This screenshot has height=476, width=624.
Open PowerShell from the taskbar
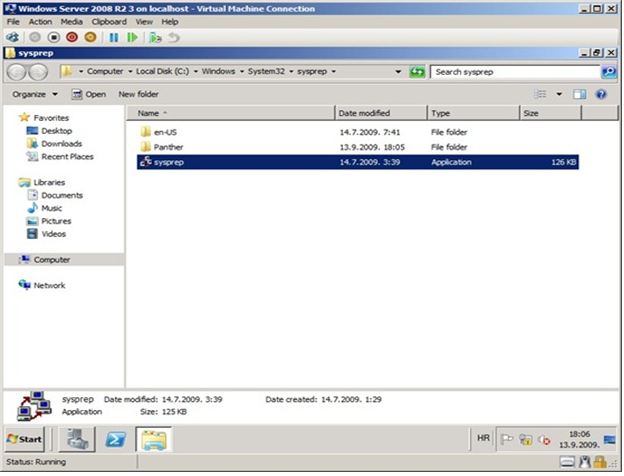[116, 439]
